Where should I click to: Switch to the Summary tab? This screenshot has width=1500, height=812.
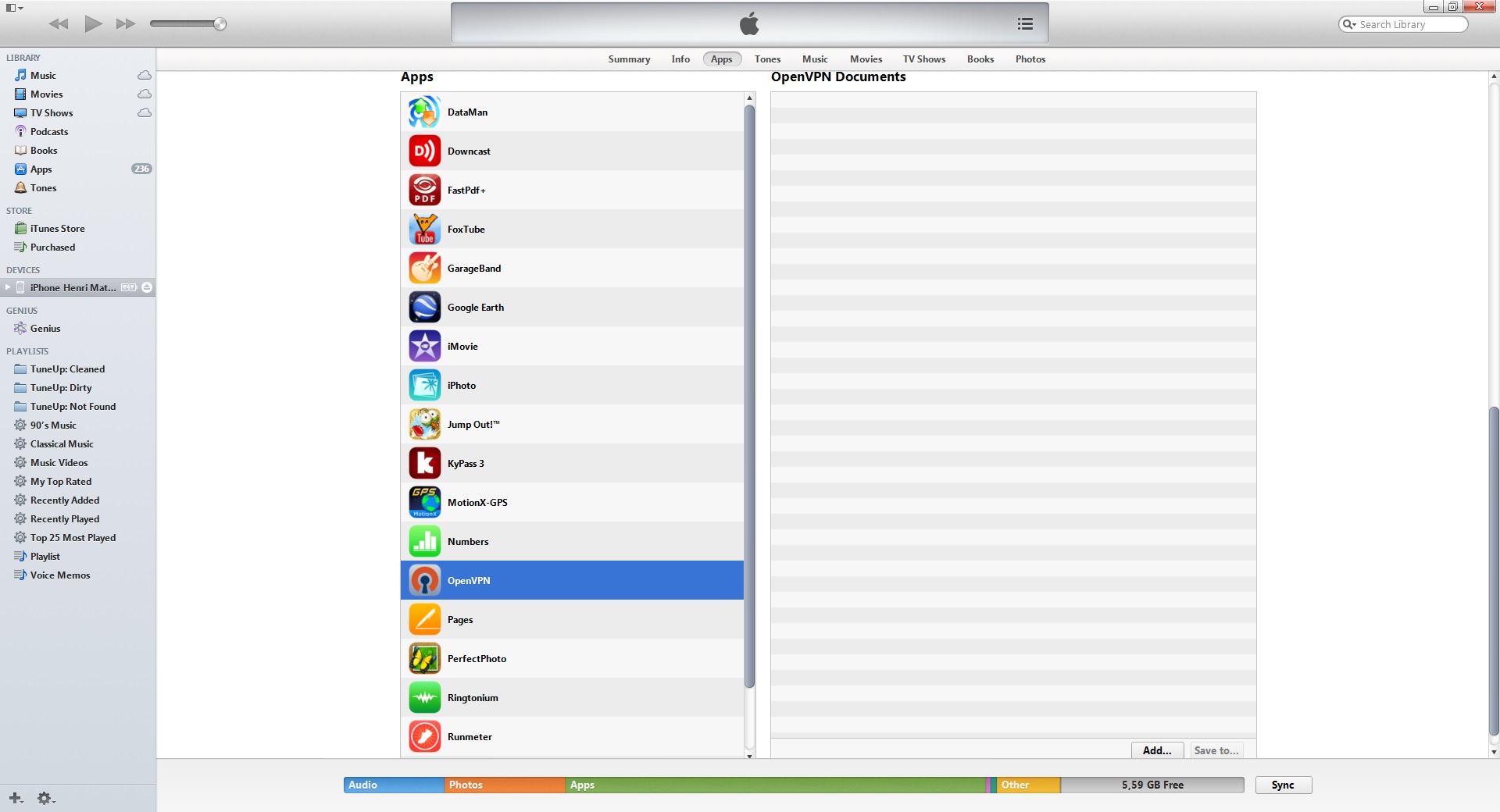(629, 59)
